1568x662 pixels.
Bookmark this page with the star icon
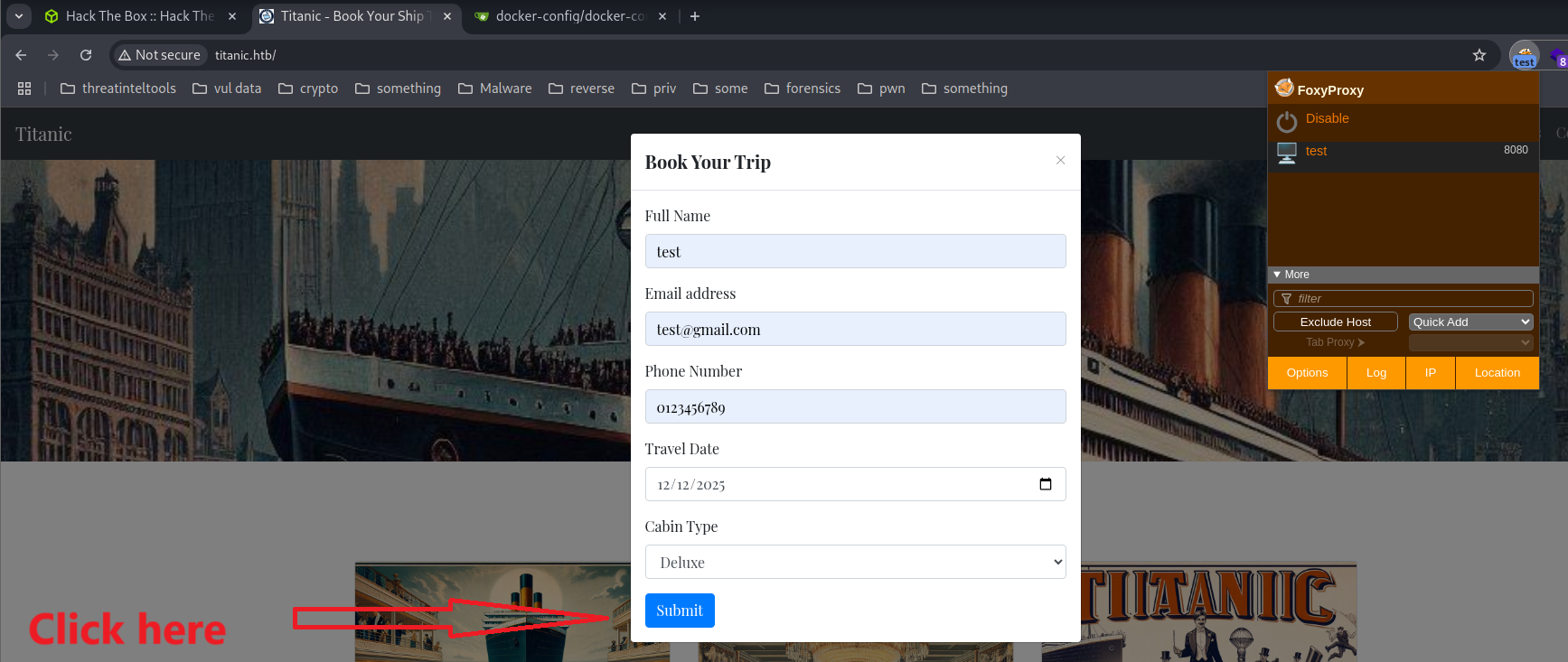(1479, 55)
